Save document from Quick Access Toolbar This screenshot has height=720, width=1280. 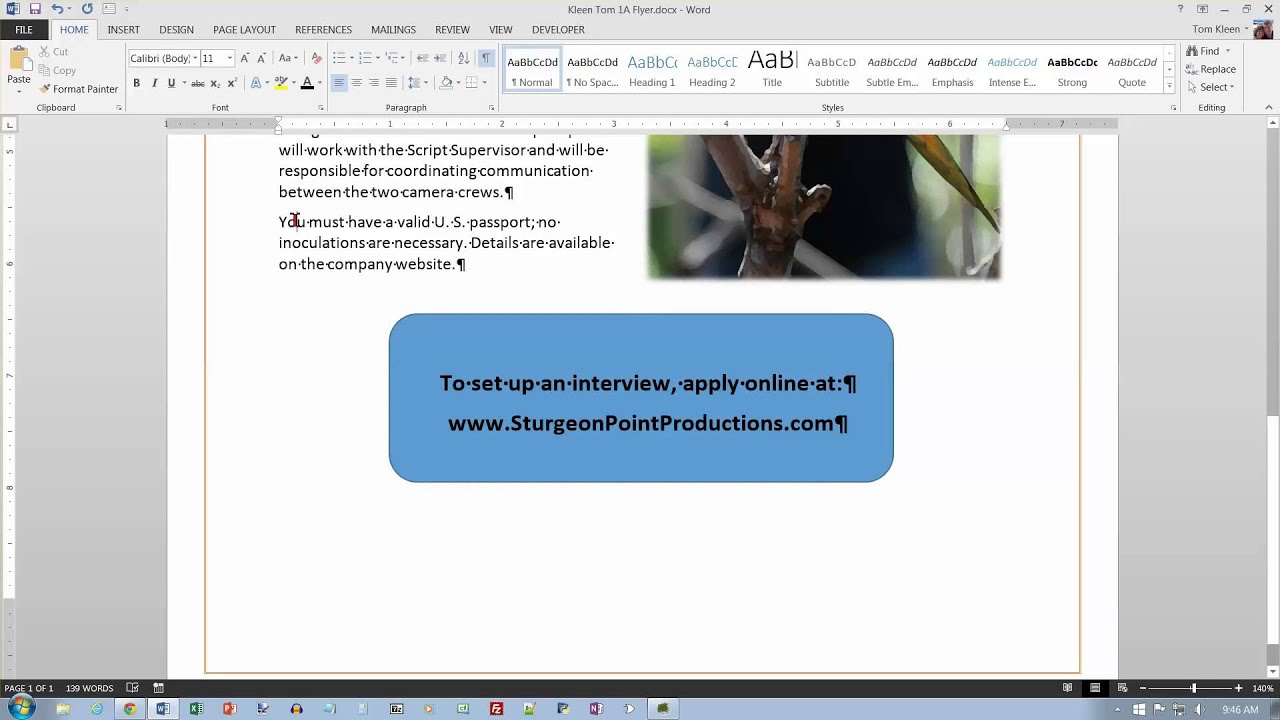point(35,9)
